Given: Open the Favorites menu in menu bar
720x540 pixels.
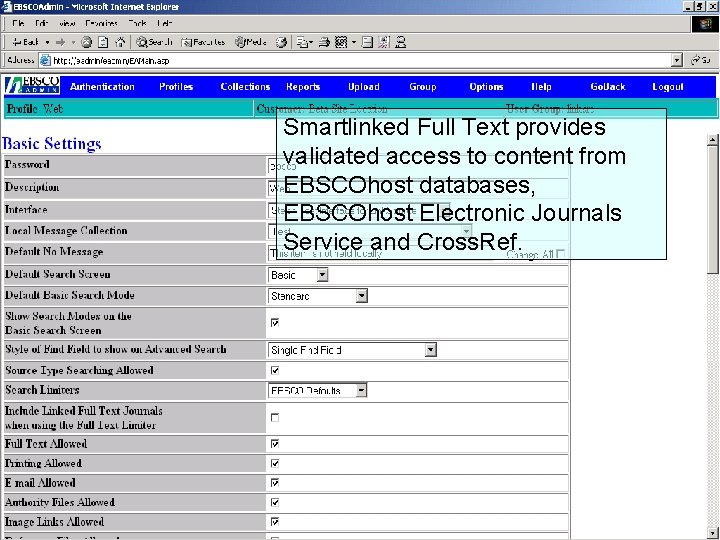Looking at the screenshot, I should (101, 23).
